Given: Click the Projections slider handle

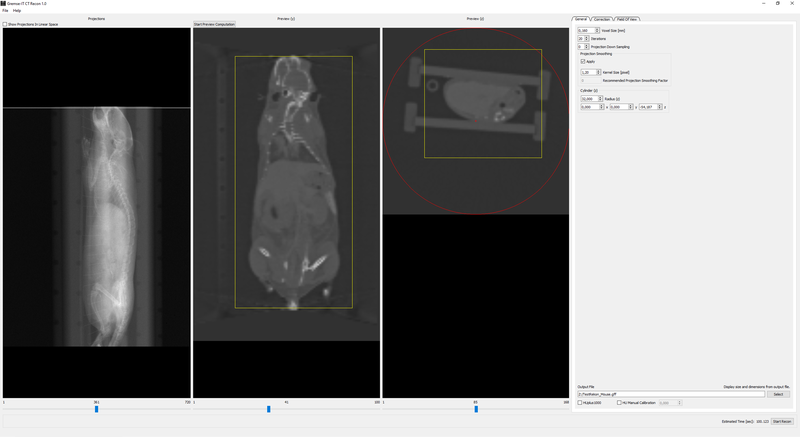Looking at the screenshot, I should point(96,409).
